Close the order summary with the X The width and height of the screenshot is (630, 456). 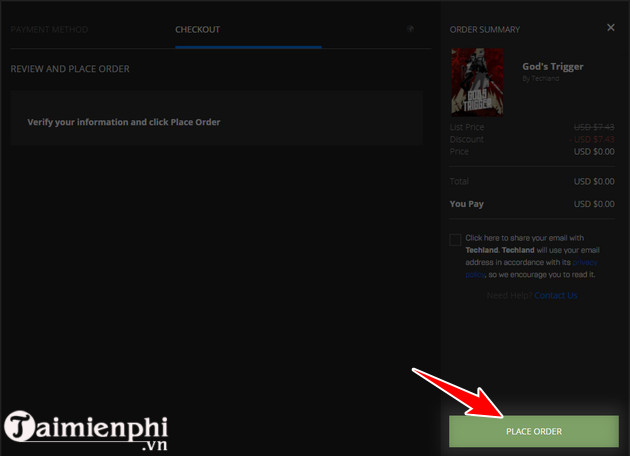pyautogui.click(x=611, y=28)
